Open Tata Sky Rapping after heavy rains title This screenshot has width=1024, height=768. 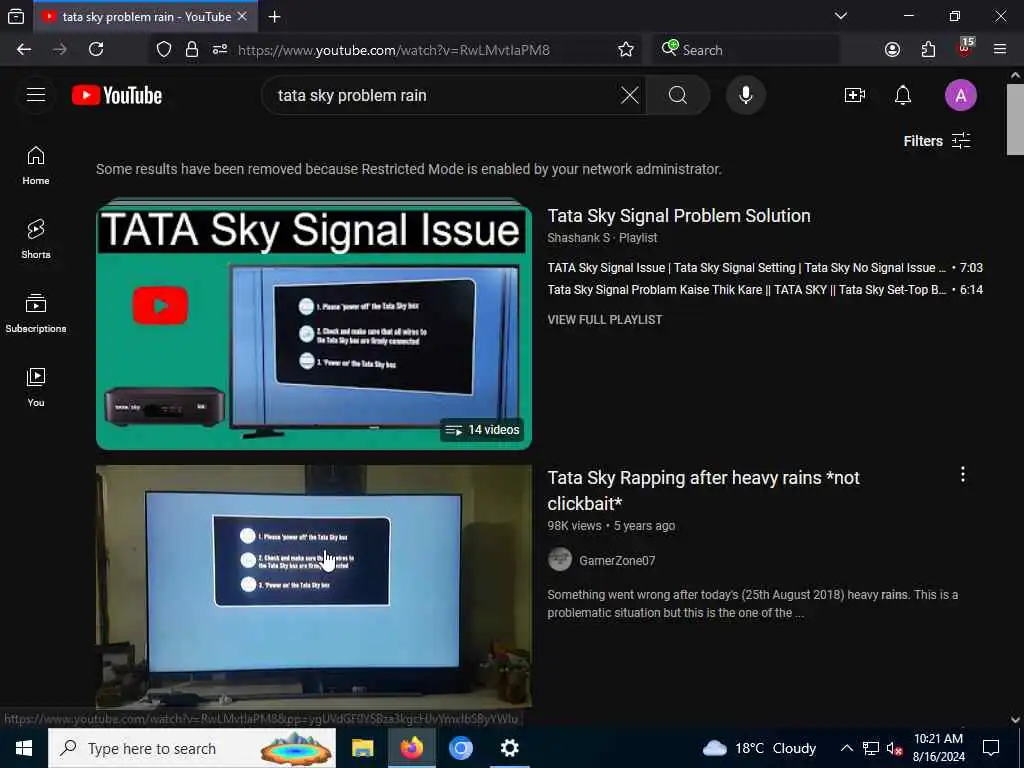[x=703, y=490]
